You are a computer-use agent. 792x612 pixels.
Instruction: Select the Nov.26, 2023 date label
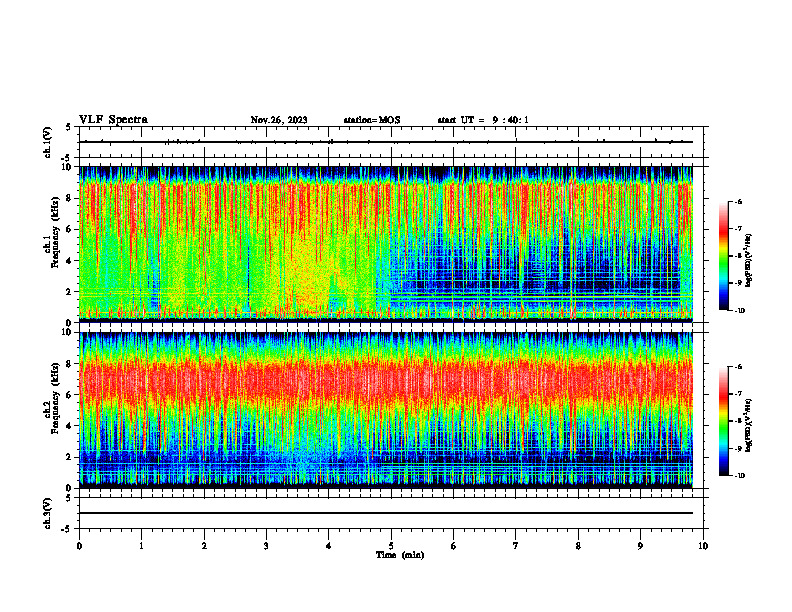click(279, 120)
